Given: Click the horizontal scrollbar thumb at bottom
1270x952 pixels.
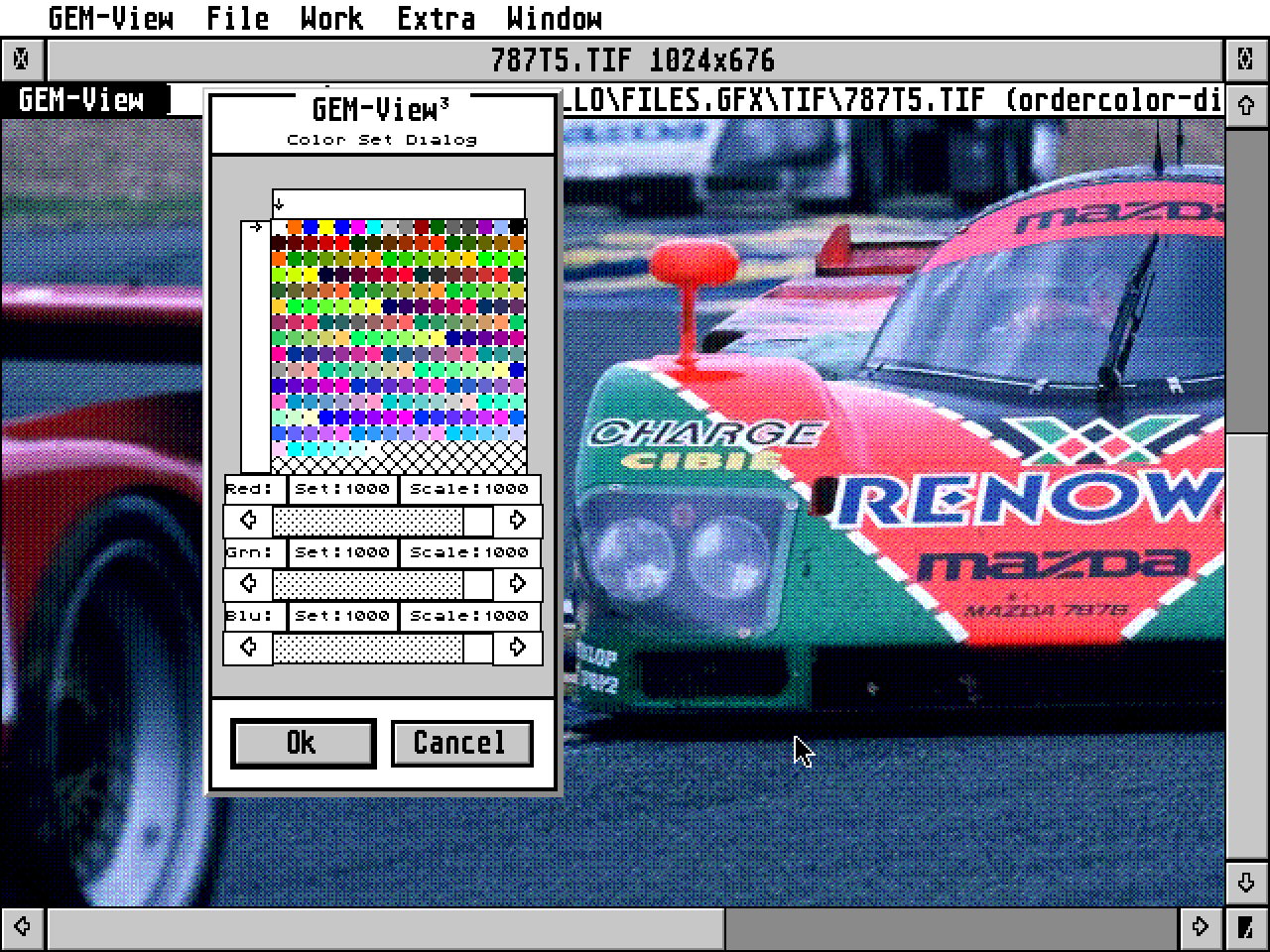Looking at the screenshot, I should coord(387,928).
